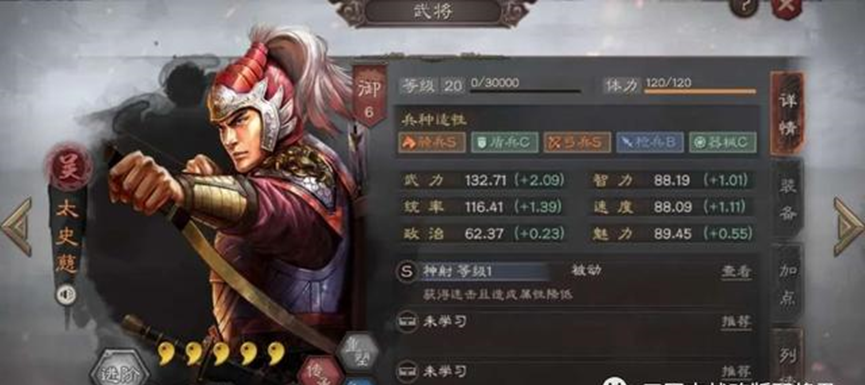Close the 武将 panel with X
Screen dimensions: 865x385
[786, 8]
